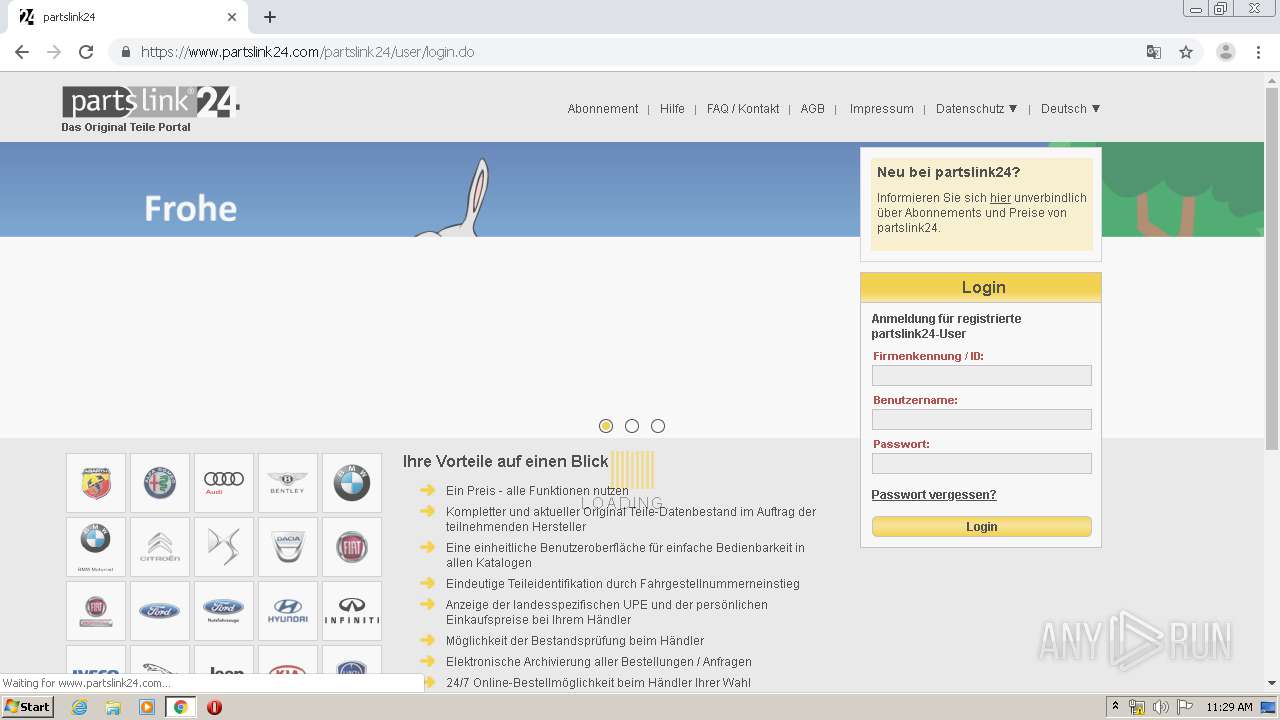Open the volume control in system tray

click(1161, 707)
